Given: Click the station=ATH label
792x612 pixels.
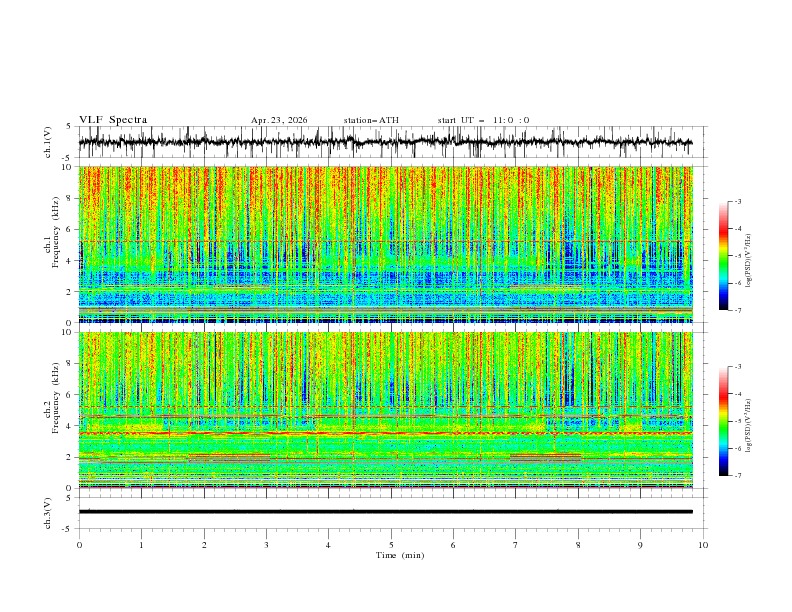Looking at the screenshot, I should [371, 120].
